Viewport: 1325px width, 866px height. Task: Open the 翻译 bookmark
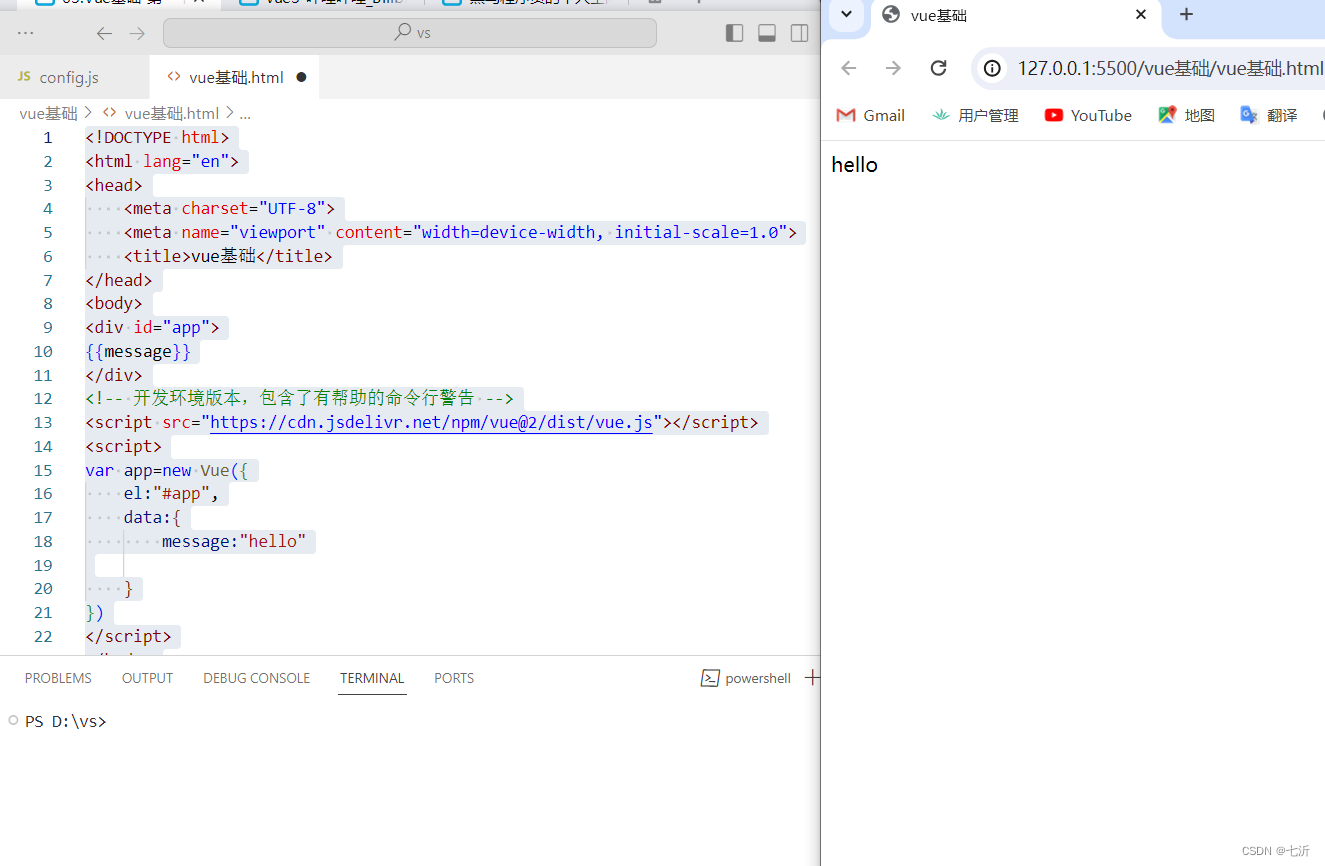click(x=1269, y=115)
